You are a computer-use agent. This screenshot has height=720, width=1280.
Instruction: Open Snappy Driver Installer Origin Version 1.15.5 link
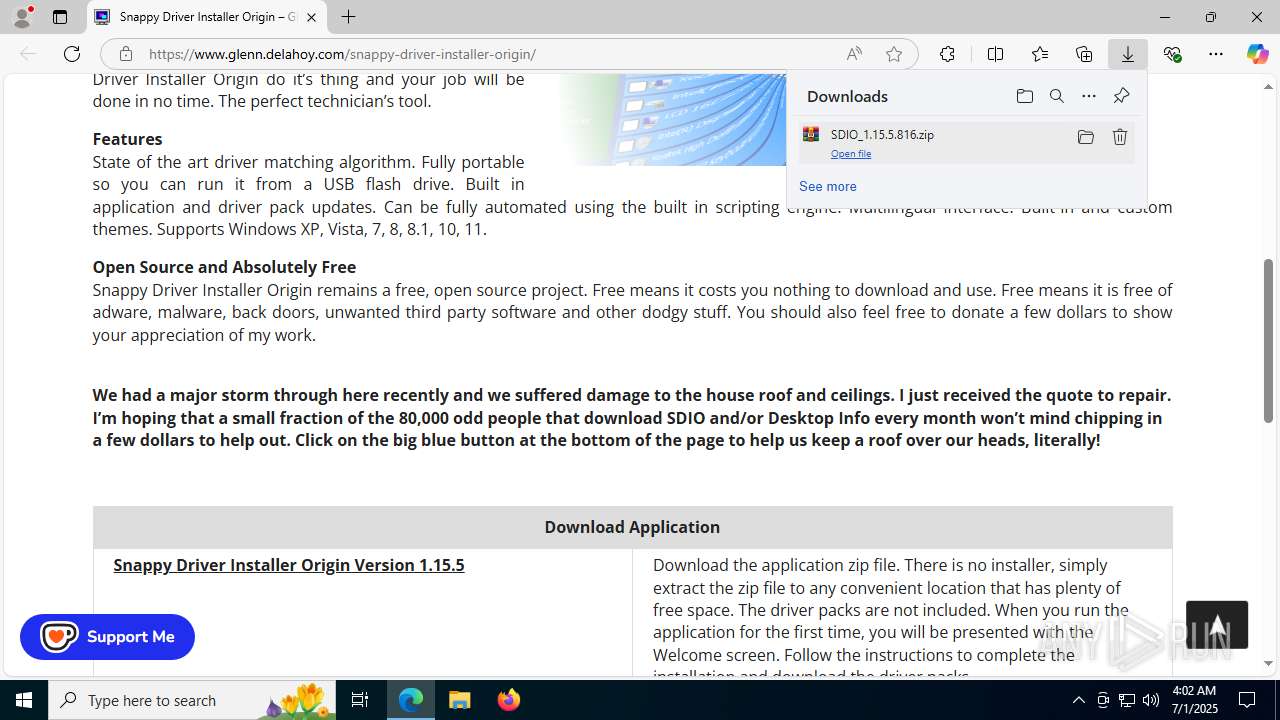tap(289, 565)
